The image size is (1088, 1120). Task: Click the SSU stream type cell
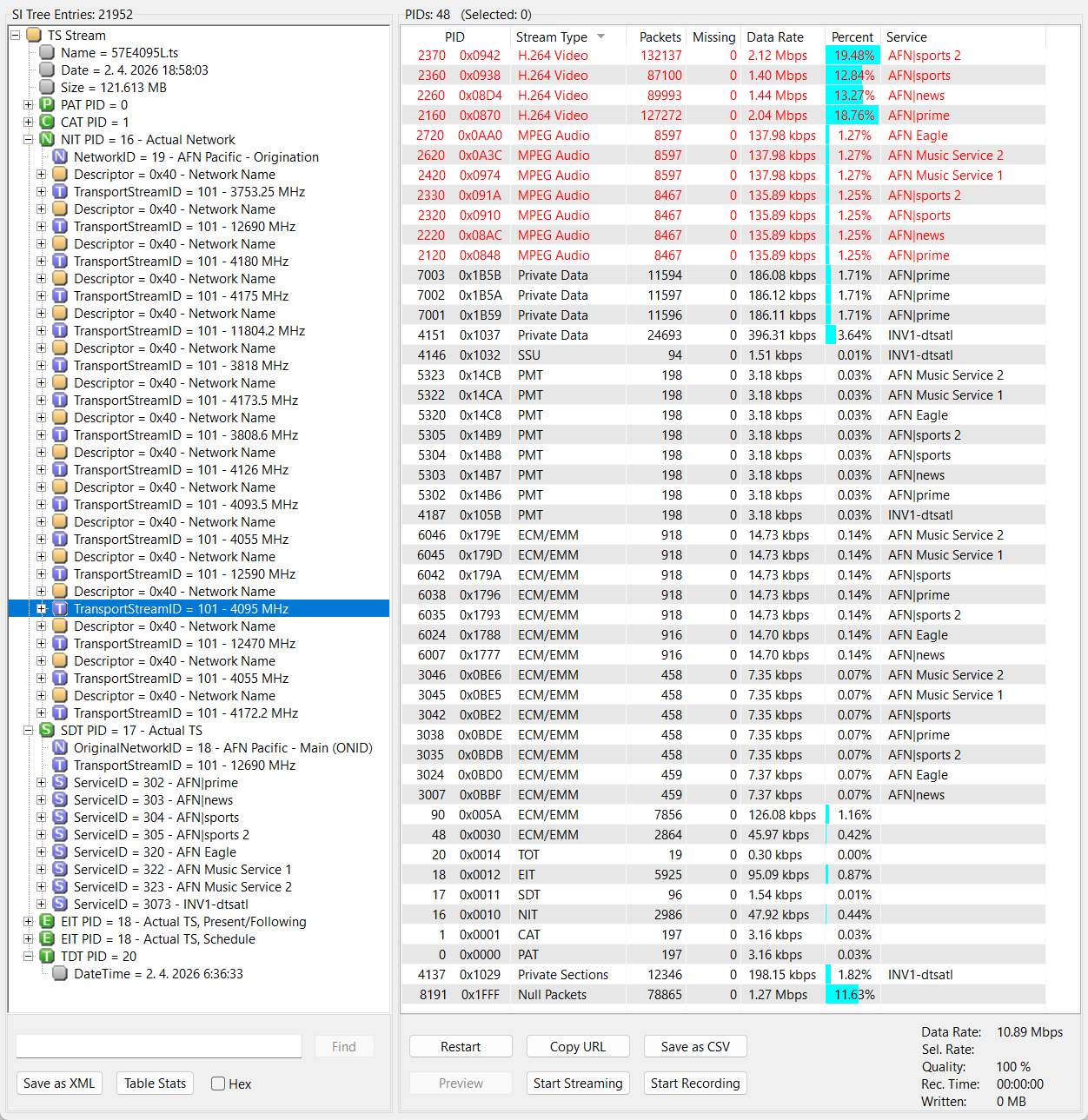(x=529, y=355)
